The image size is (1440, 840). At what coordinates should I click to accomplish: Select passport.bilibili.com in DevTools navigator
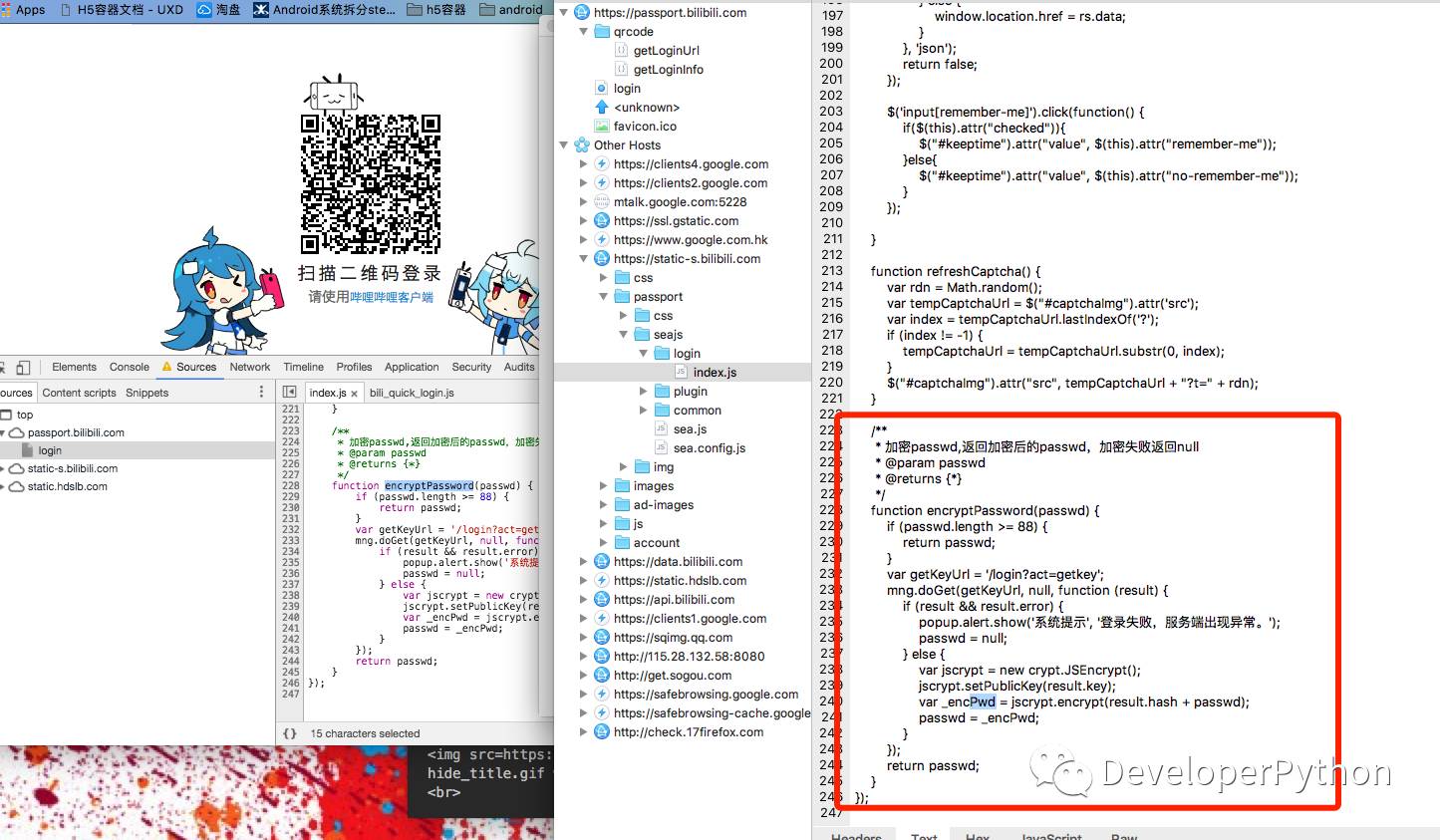(x=76, y=432)
